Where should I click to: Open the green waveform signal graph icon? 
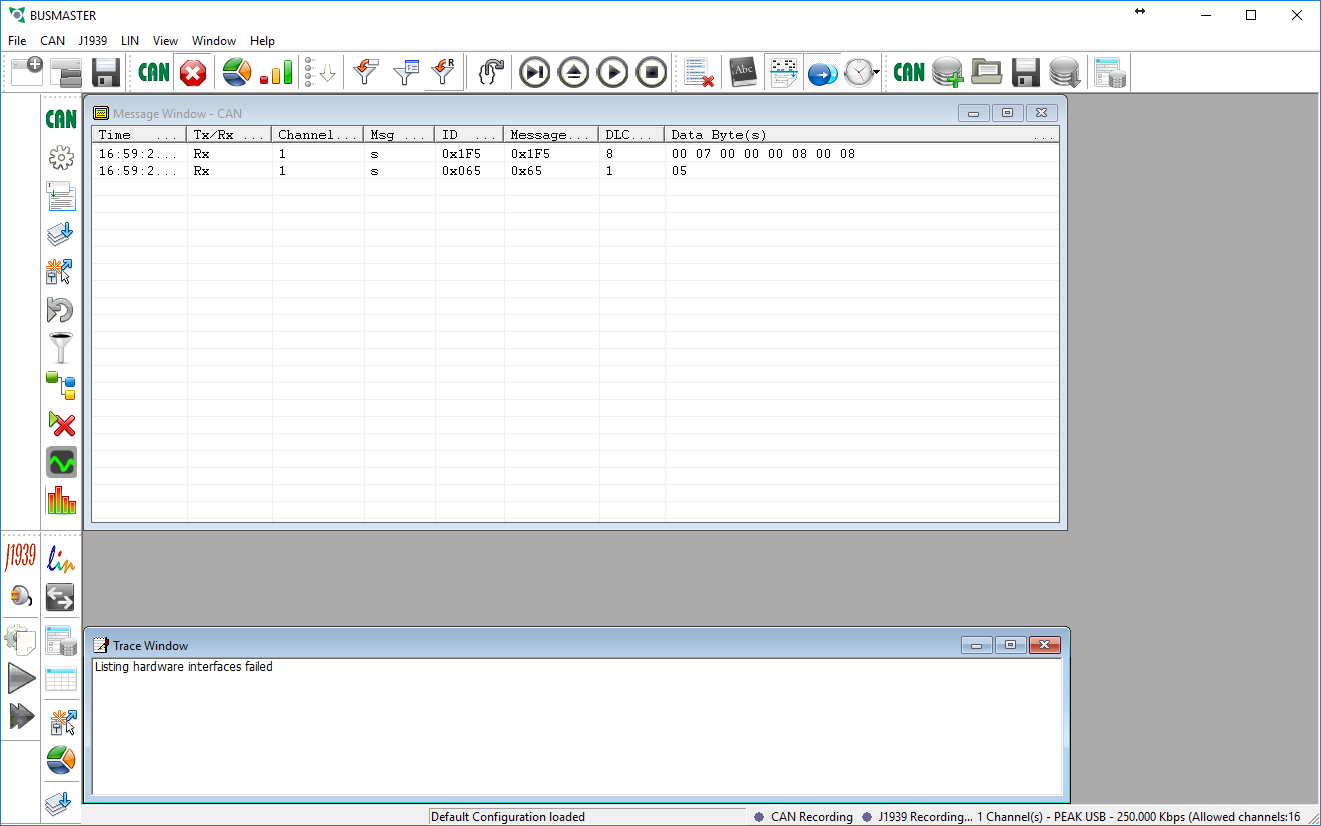click(62, 462)
